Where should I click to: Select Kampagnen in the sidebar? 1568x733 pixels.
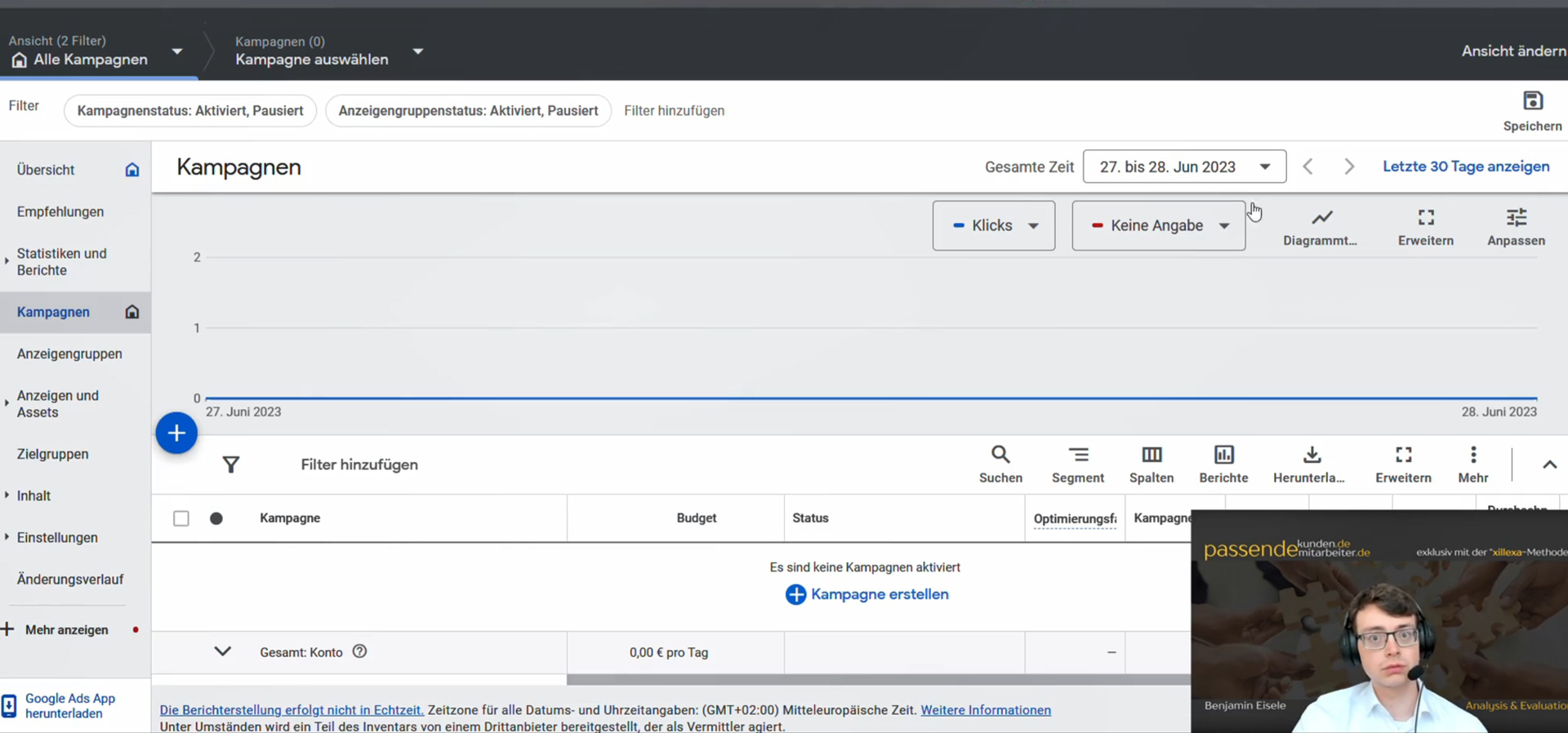[53, 312]
